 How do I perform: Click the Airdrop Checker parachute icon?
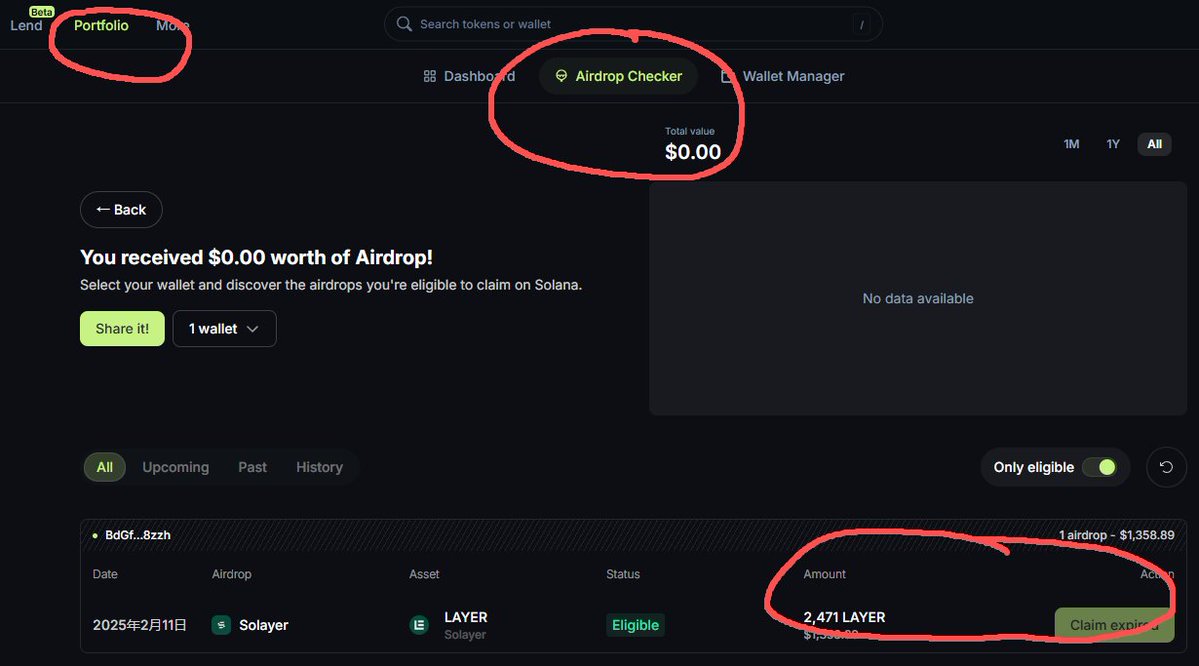tap(561, 76)
